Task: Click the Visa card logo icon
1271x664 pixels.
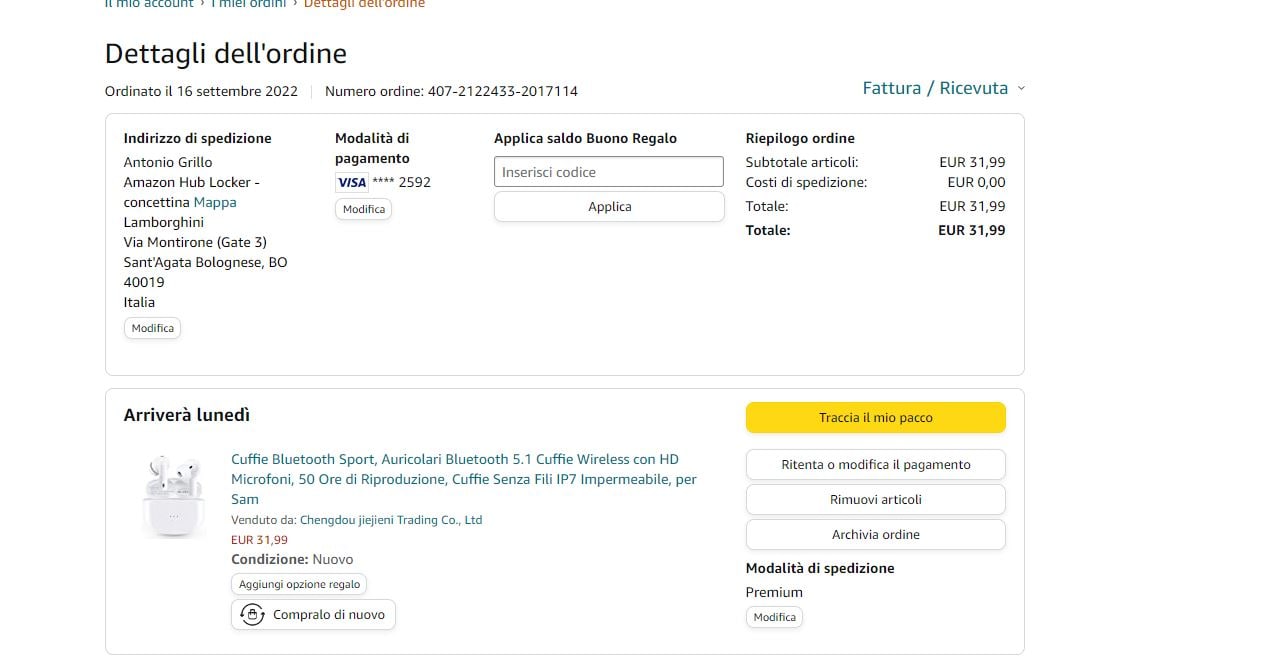Action: coord(351,182)
